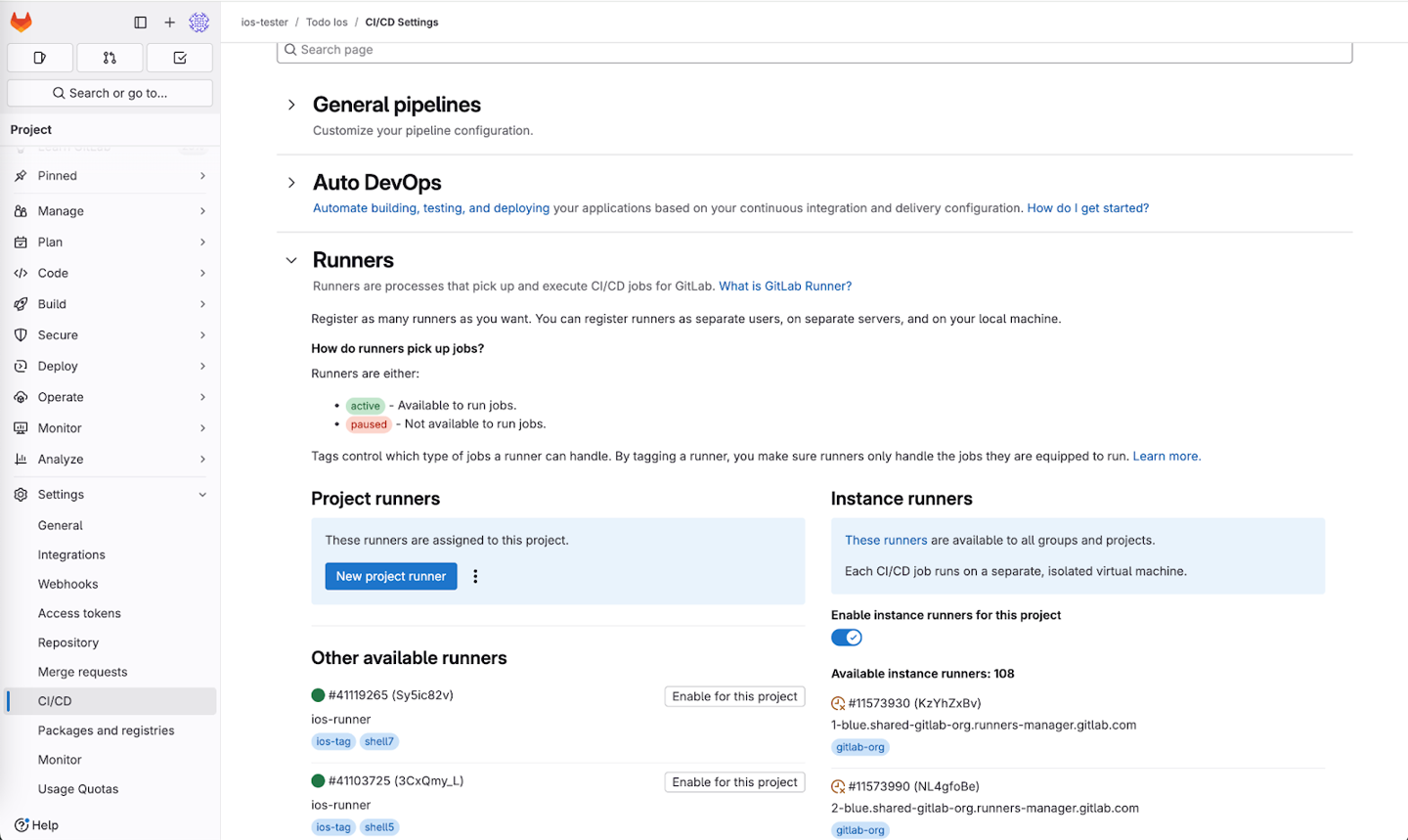Image resolution: width=1408 pixels, height=840 pixels.
Task: Click green status dot of runner #41119265
Action: click(318, 695)
